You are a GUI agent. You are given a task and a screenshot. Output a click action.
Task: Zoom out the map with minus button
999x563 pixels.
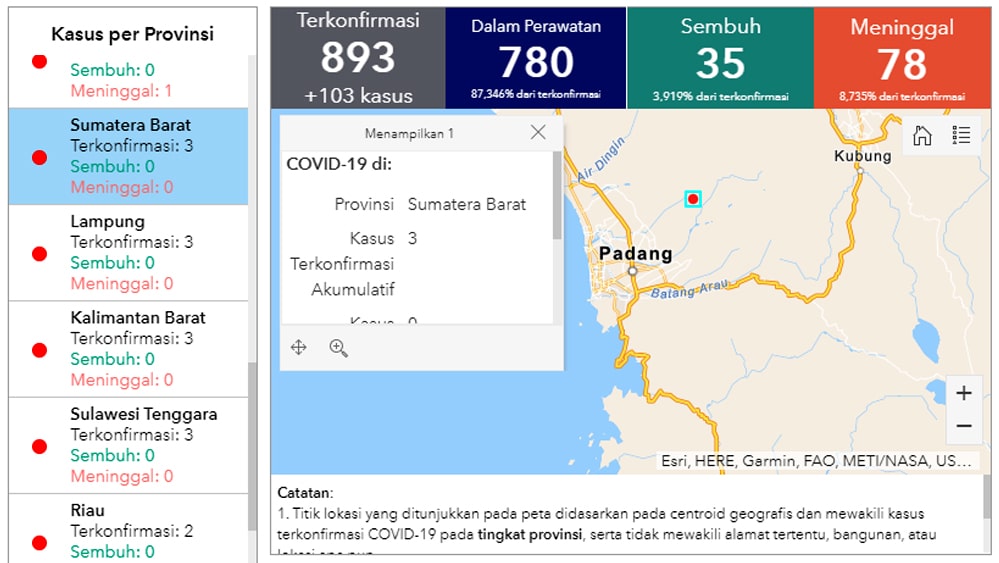(963, 426)
